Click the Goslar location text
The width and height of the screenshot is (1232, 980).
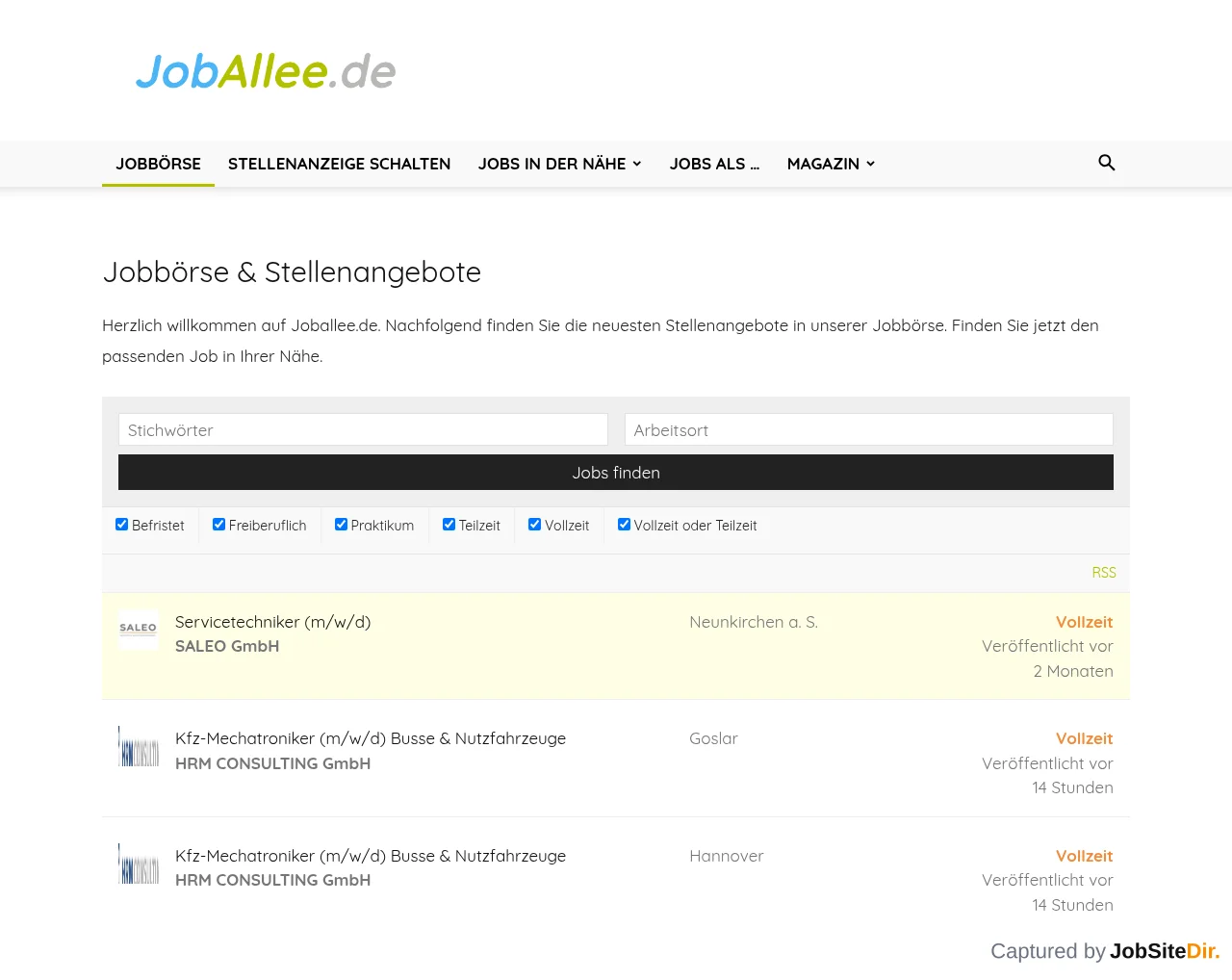tap(713, 738)
